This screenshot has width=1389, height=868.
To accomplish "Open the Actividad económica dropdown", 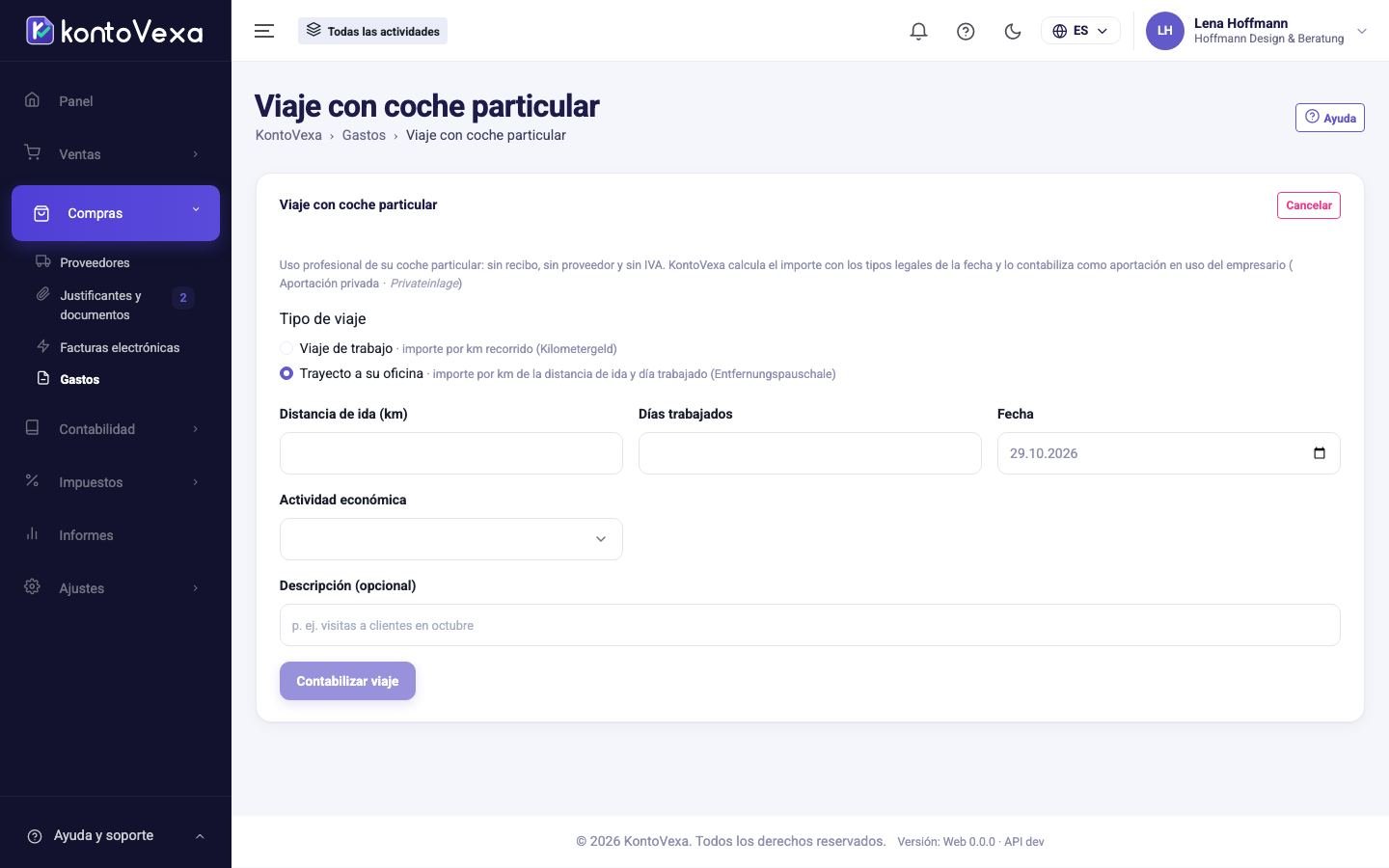I will pyautogui.click(x=450, y=539).
